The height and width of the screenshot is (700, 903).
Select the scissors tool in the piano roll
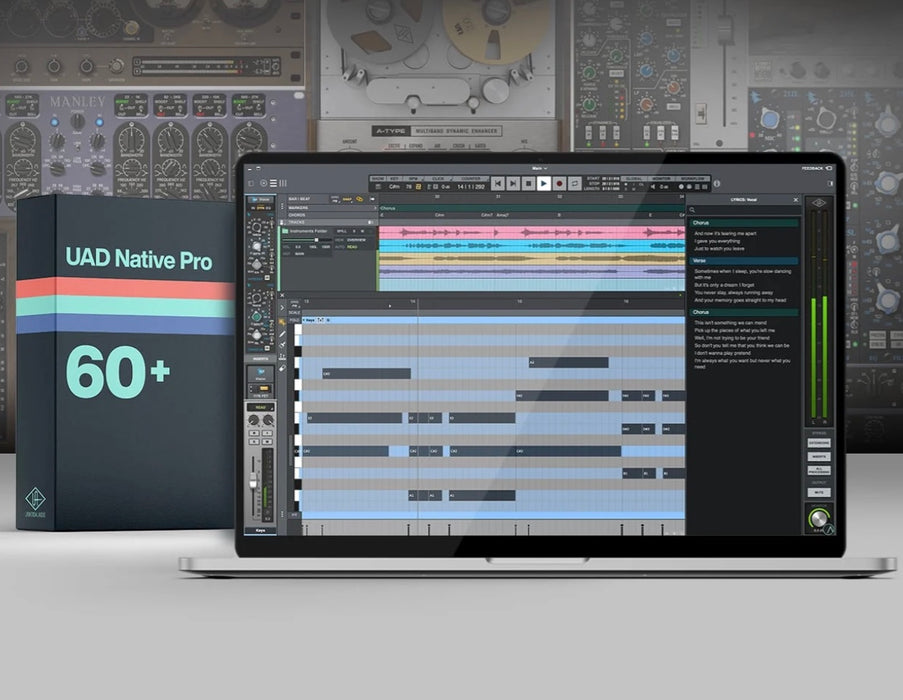[283, 345]
